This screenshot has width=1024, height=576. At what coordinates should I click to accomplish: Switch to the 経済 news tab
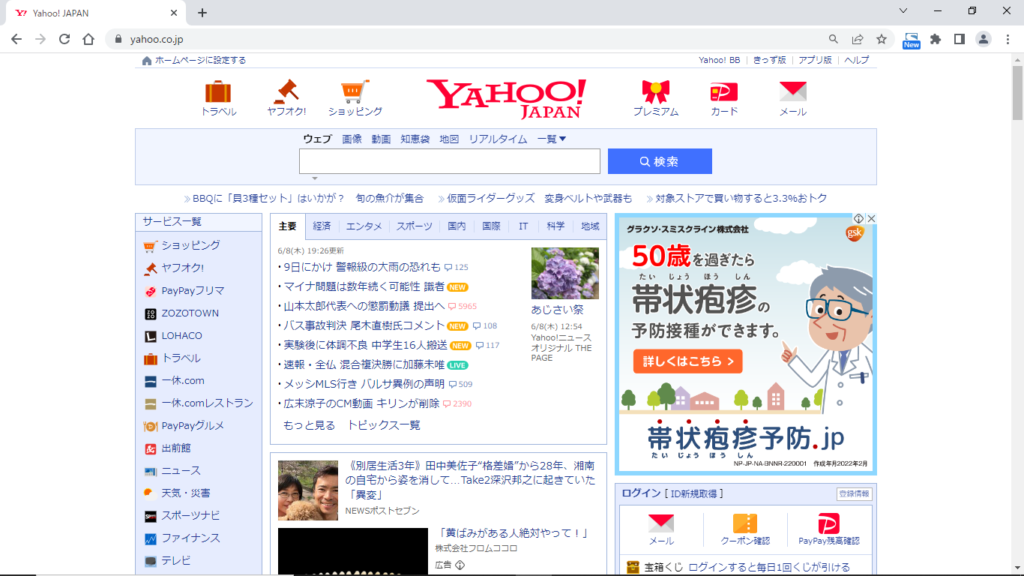tap(322, 226)
